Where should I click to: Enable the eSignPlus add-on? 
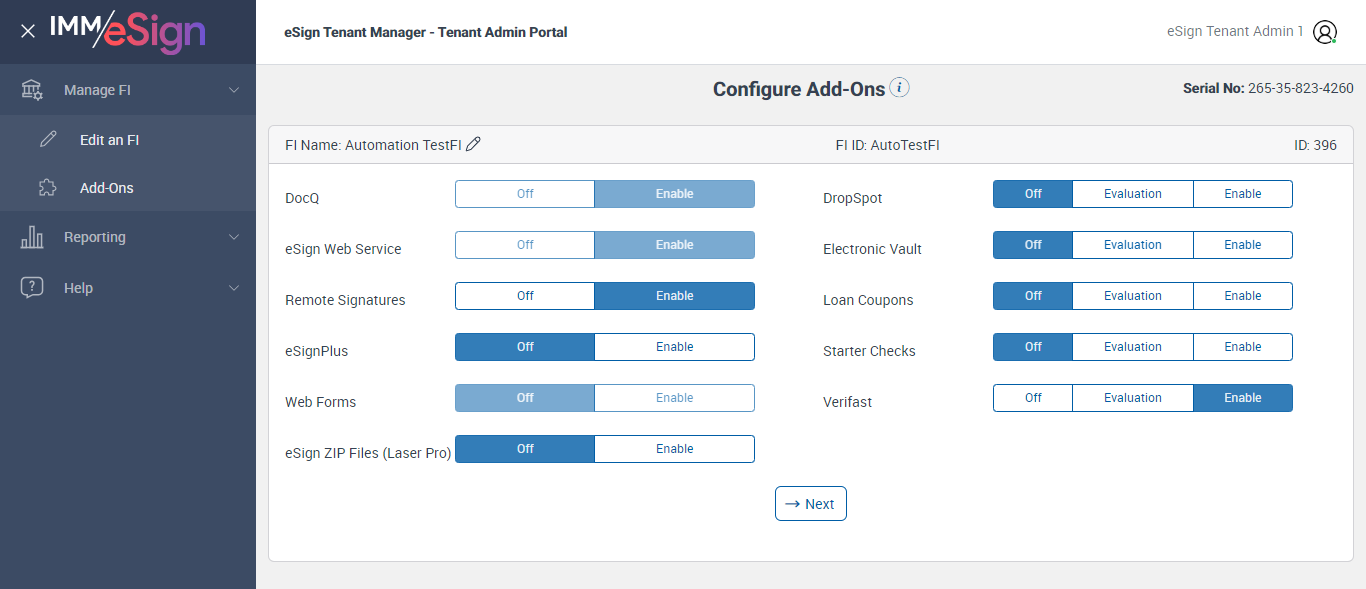[674, 347]
